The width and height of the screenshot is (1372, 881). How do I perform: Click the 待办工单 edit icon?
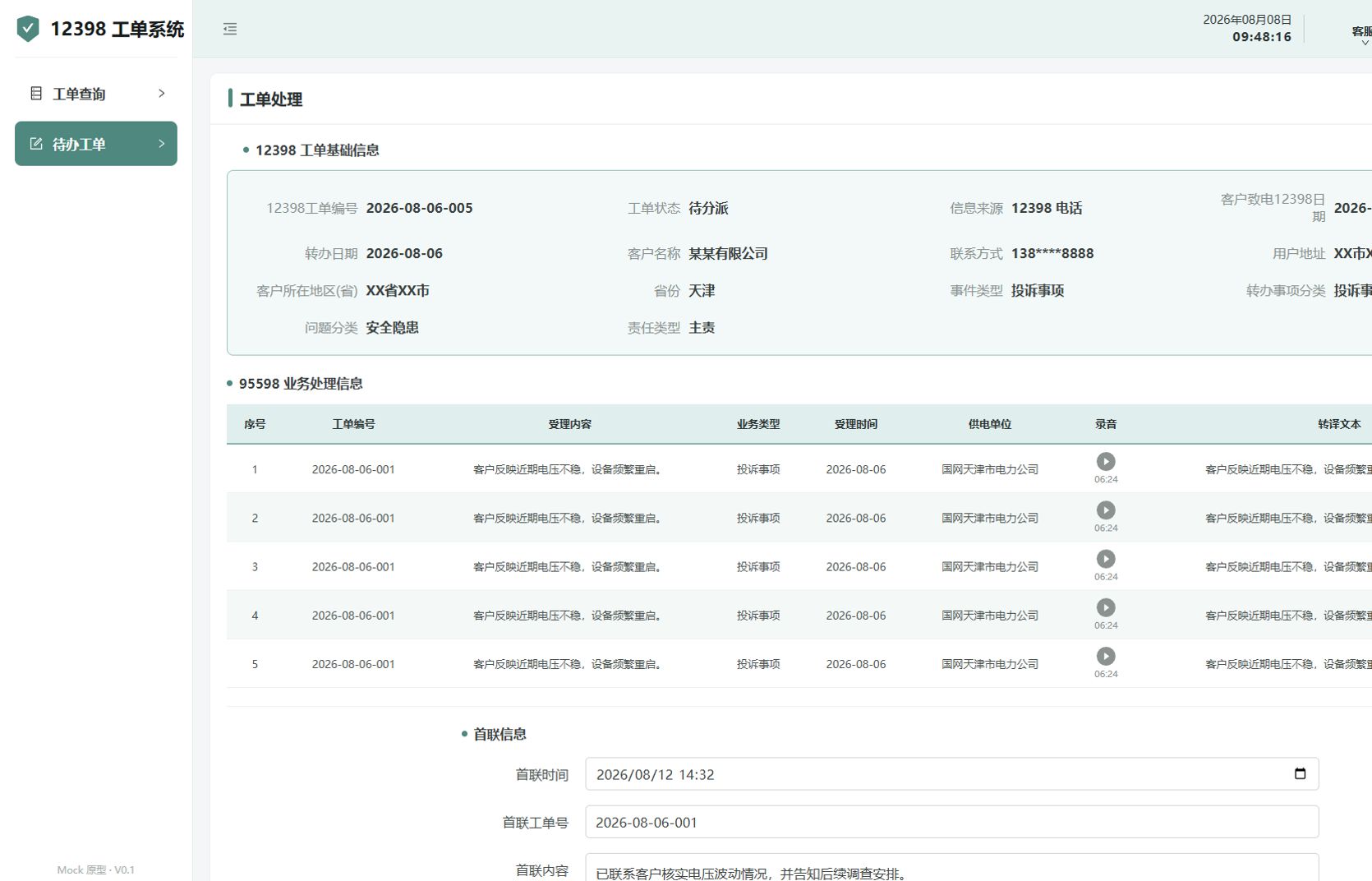[x=36, y=144]
